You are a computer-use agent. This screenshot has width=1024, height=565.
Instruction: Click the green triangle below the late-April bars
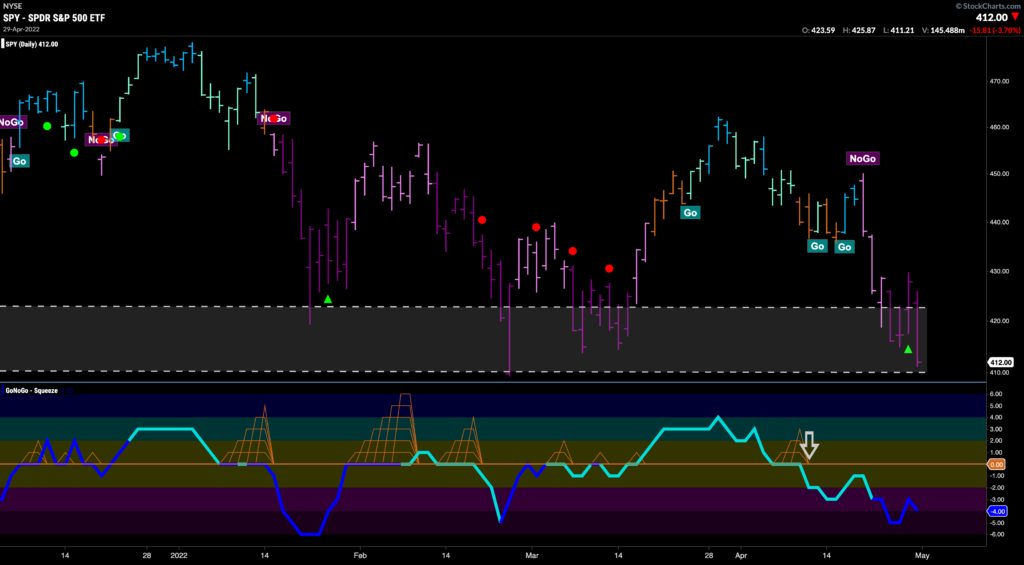[x=908, y=349]
